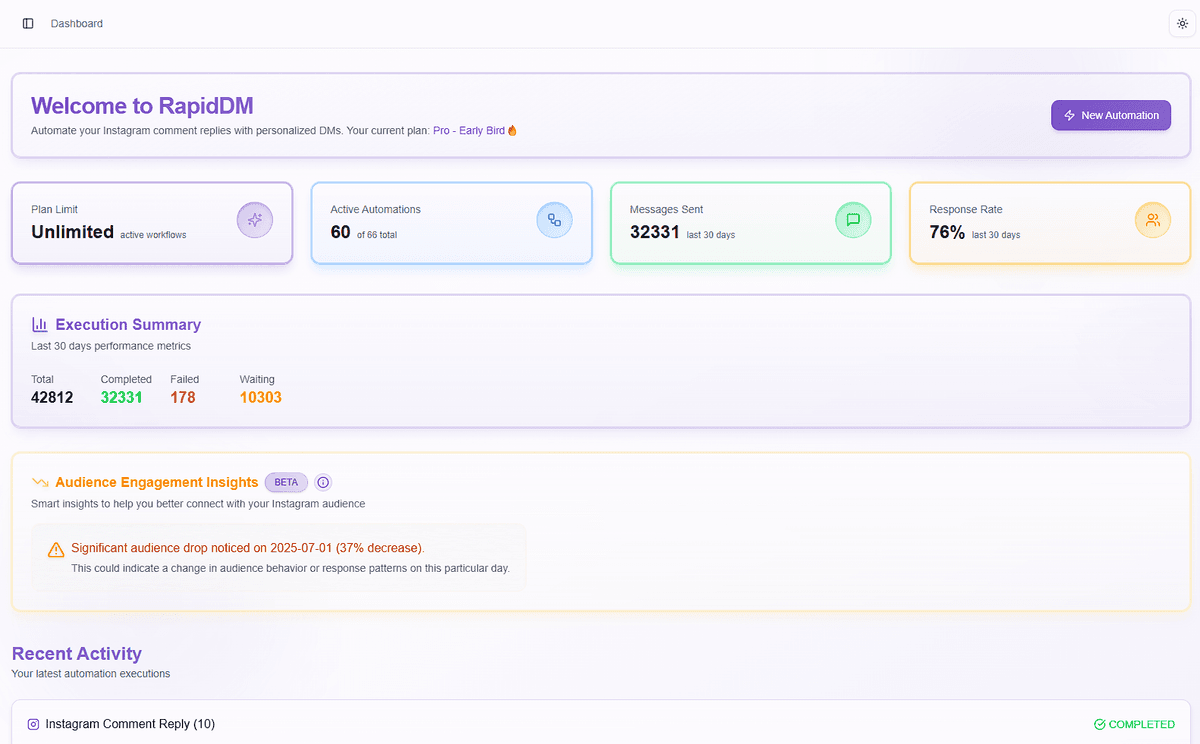This screenshot has height=744, width=1200.
Task: Click the warning triangle icon in audience drop alert
Action: pyautogui.click(x=56, y=549)
